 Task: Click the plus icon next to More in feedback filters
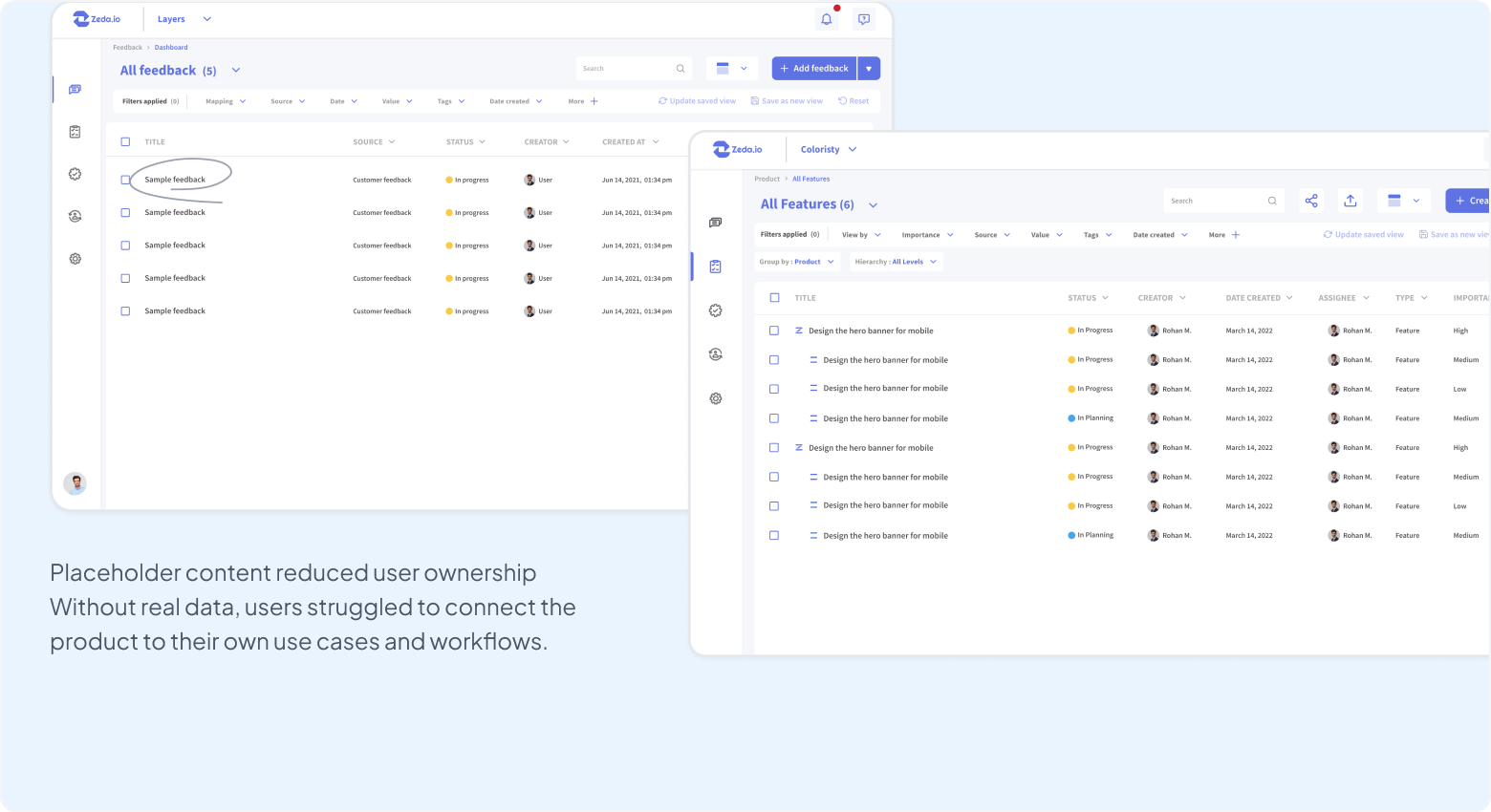coord(594,101)
